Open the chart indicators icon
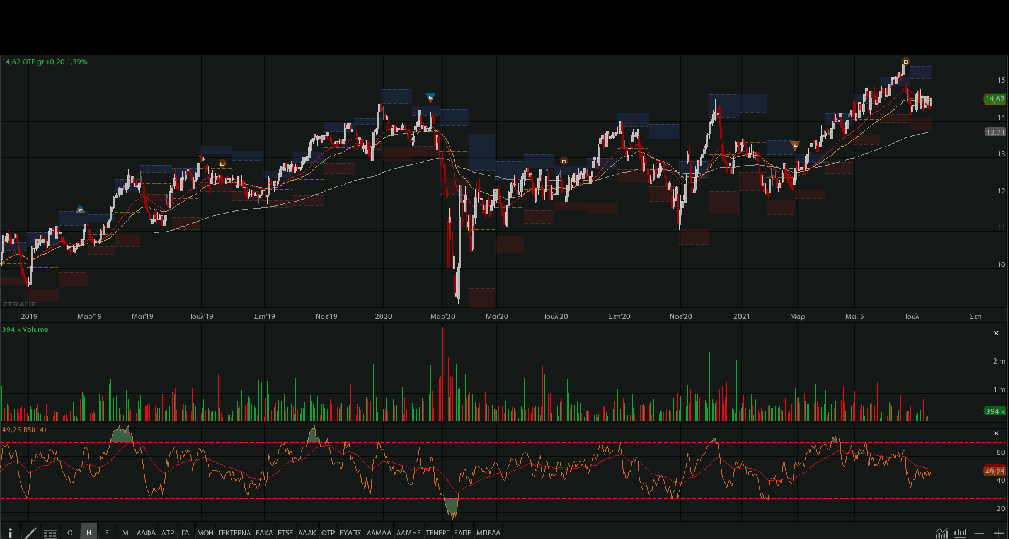This screenshot has height=539, width=1009. (x=942, y=532)
